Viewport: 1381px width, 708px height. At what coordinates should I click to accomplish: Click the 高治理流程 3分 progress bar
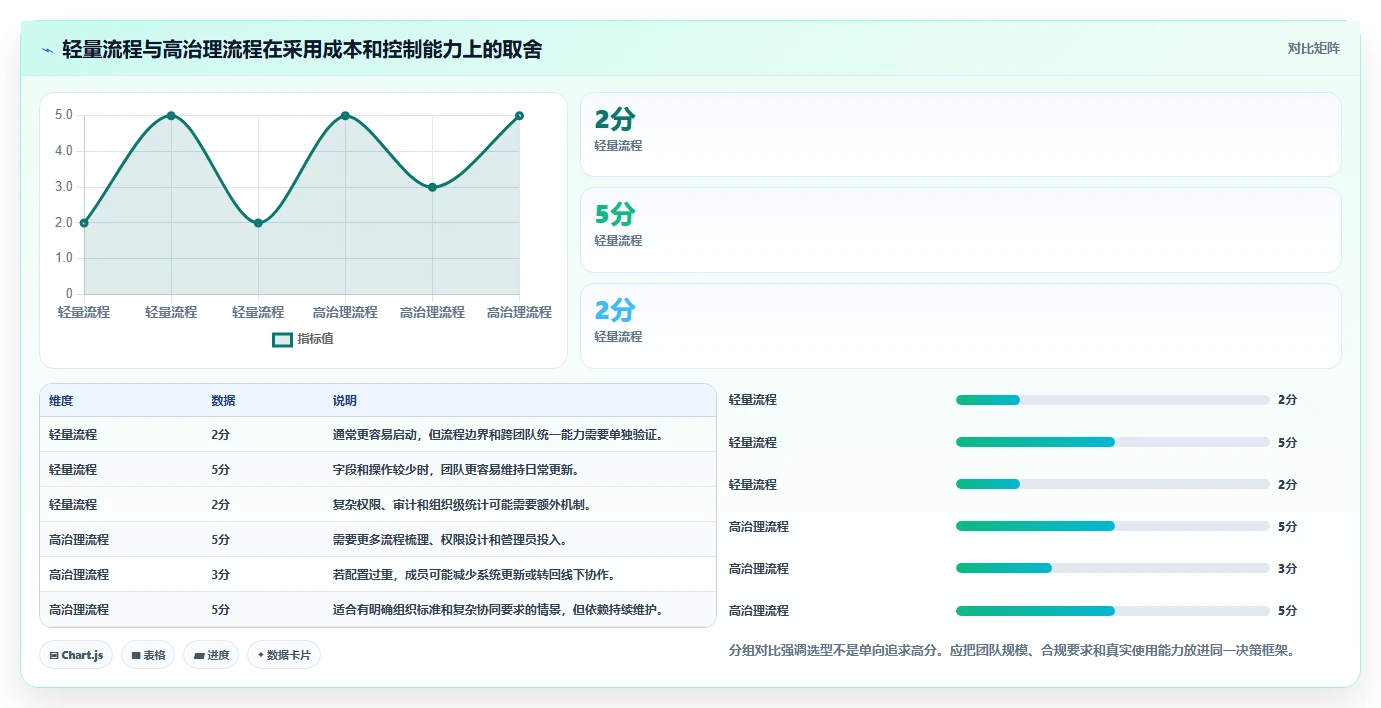point(1113,568)
